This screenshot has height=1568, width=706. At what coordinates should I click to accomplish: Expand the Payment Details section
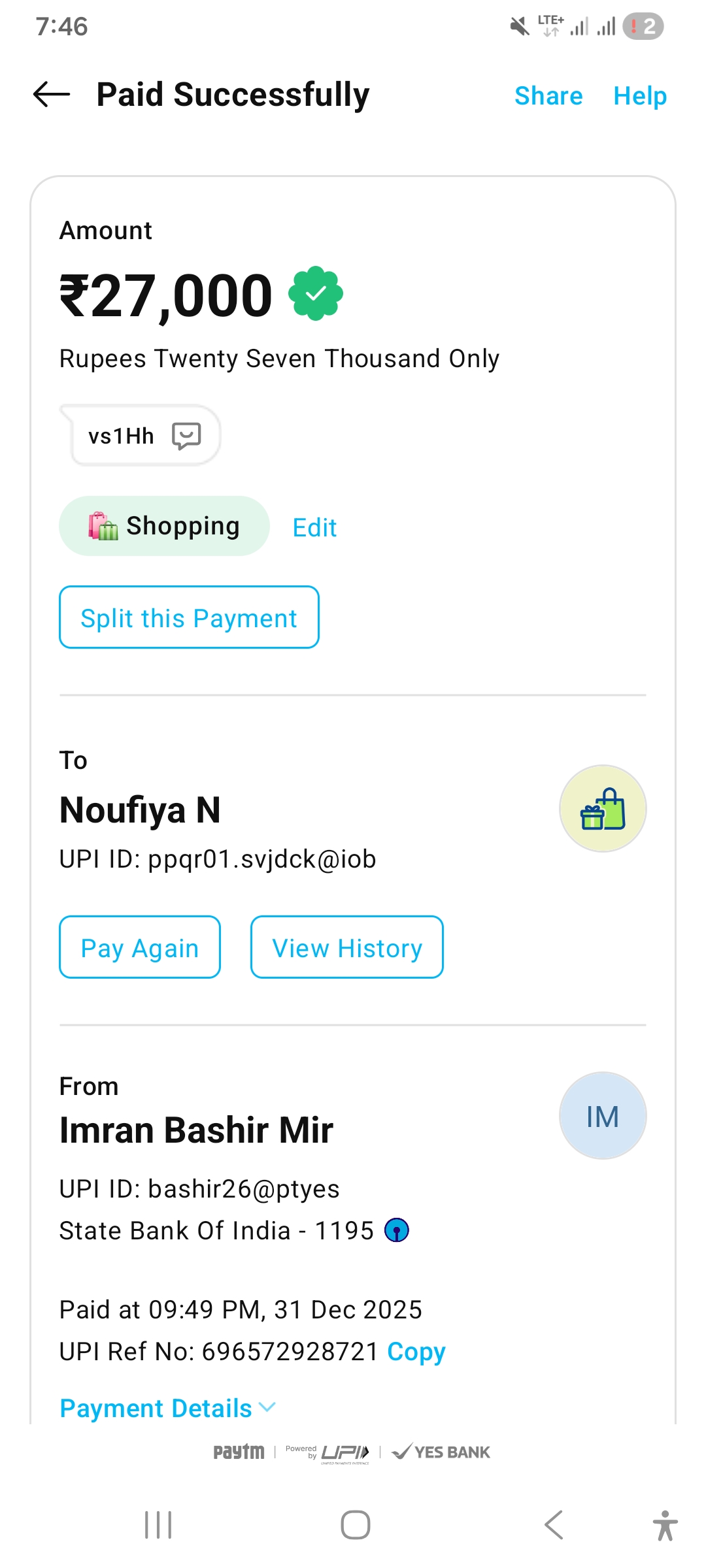156,1409
